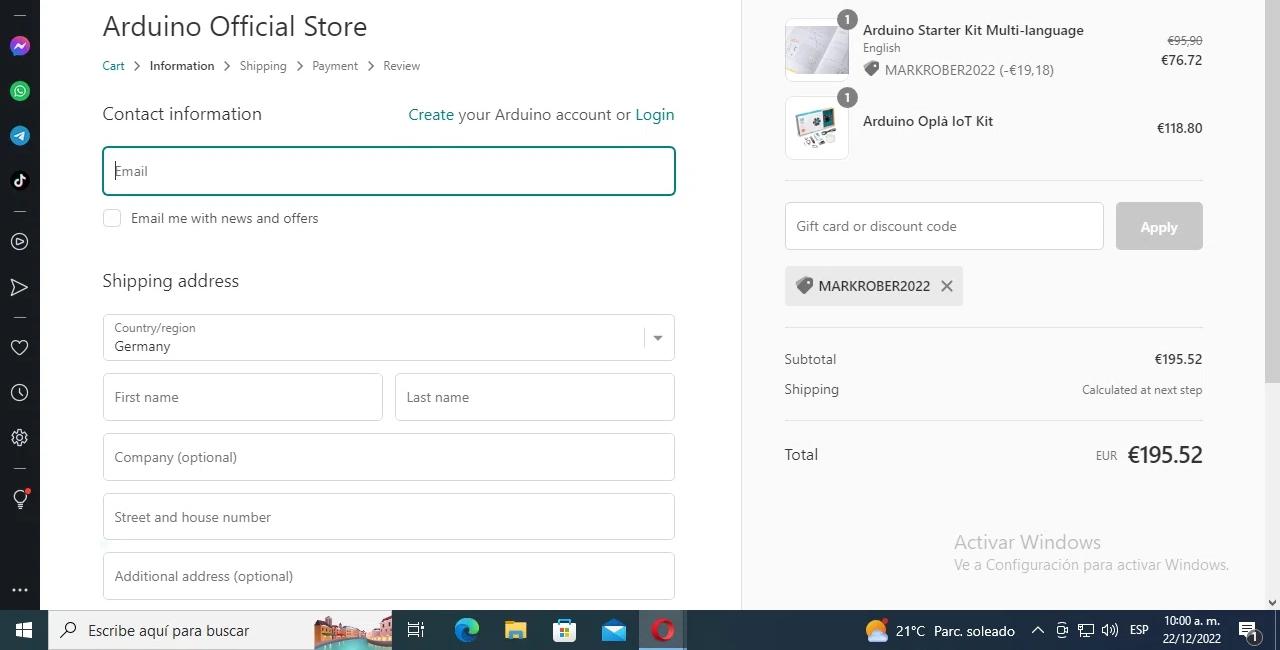Open TikTok in Opera sidebar
1280x650 pixels.
[x=19, y=181]
